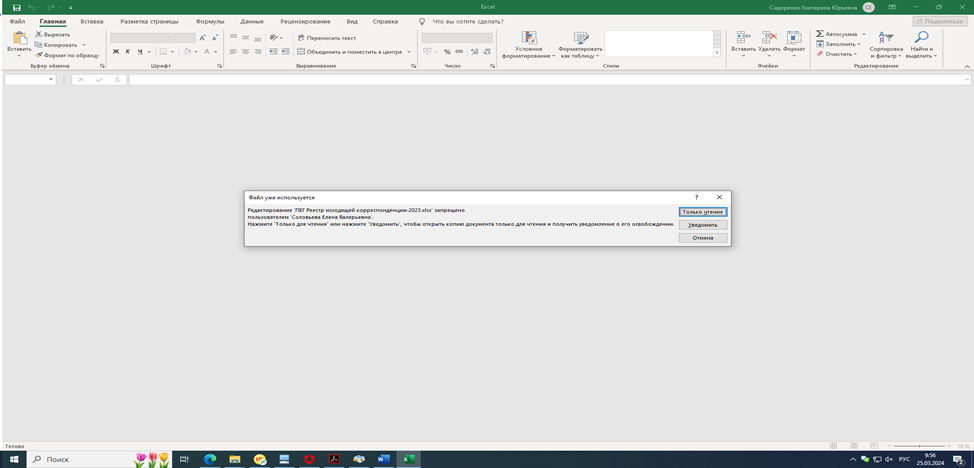Screen dimensions: 974x468
Task: Click the Undo arrow in title bar
Action: [31, 7]
